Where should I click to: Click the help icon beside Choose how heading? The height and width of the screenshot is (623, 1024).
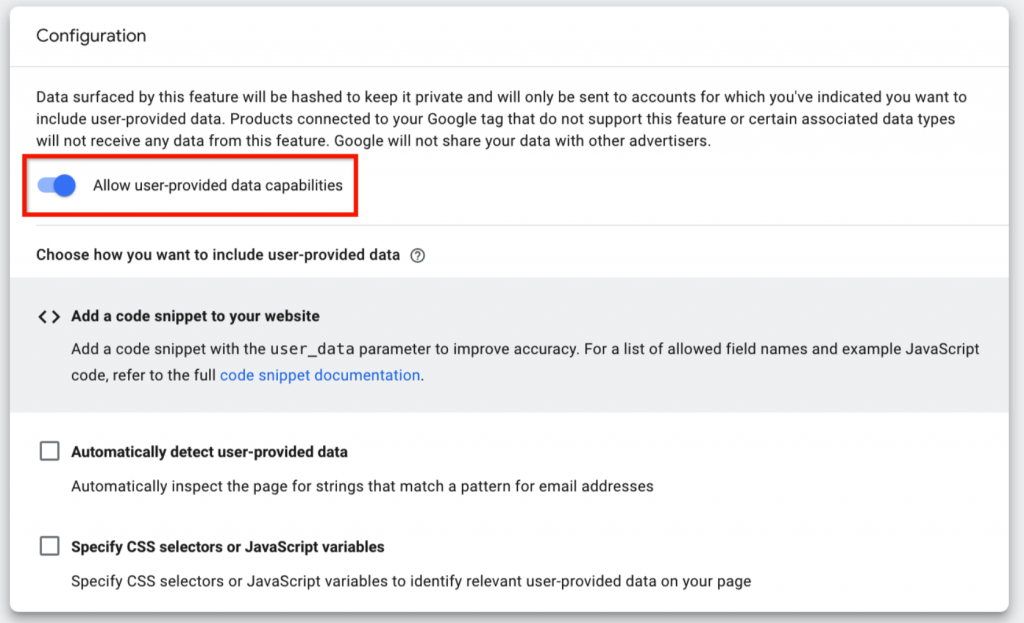click(x=418, y=255)
